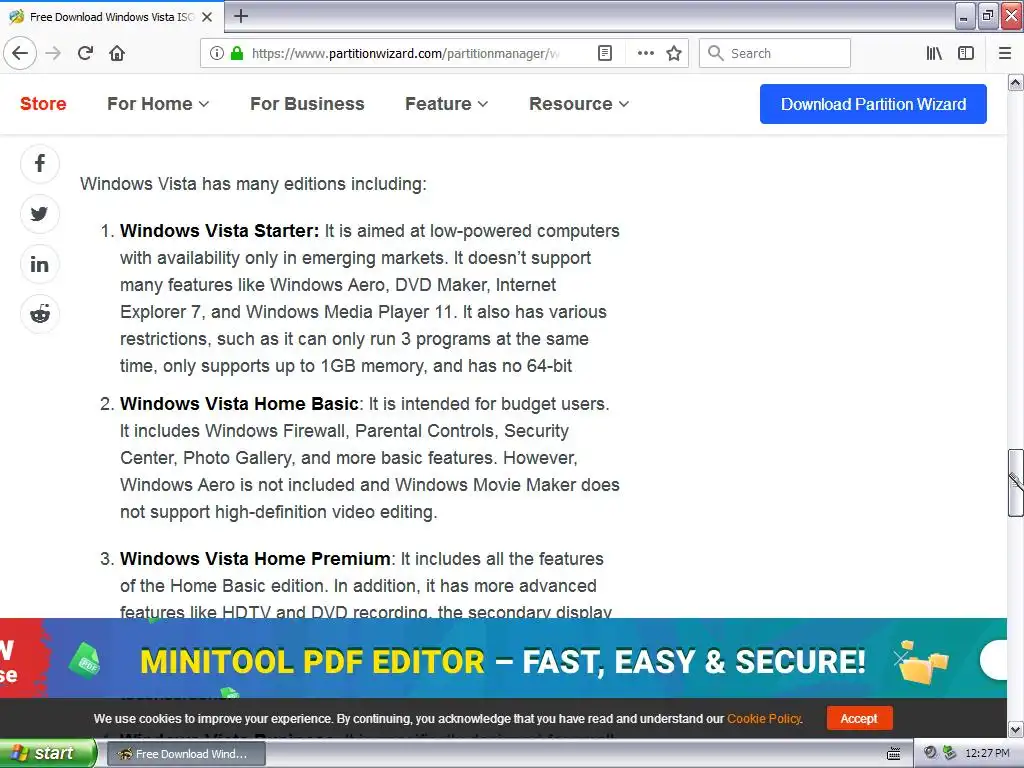Click the Windows Vista Home Basic heading
The width and height of the screenshot is (1024, 768).
(239, 404)
